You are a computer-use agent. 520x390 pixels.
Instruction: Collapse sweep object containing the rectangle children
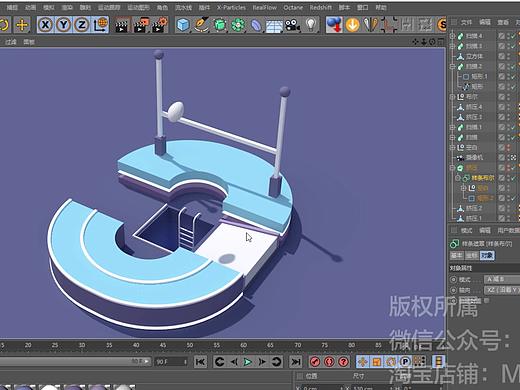pyautogui.click(x=452, y=66)
